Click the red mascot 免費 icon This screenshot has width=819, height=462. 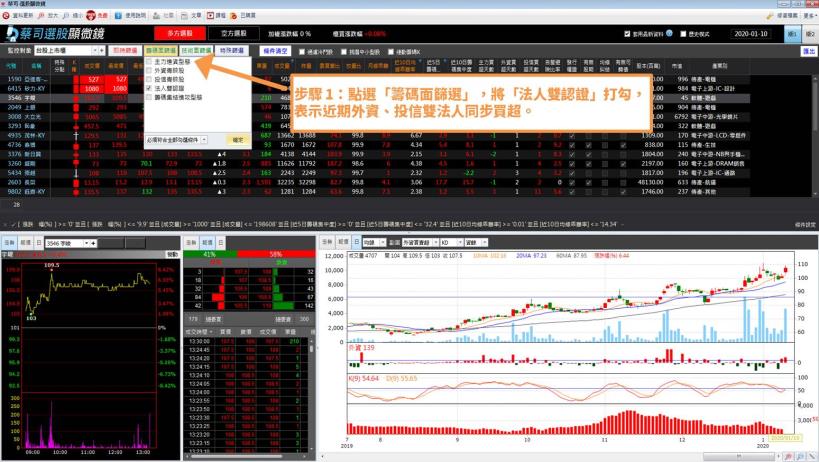point(91,16)
